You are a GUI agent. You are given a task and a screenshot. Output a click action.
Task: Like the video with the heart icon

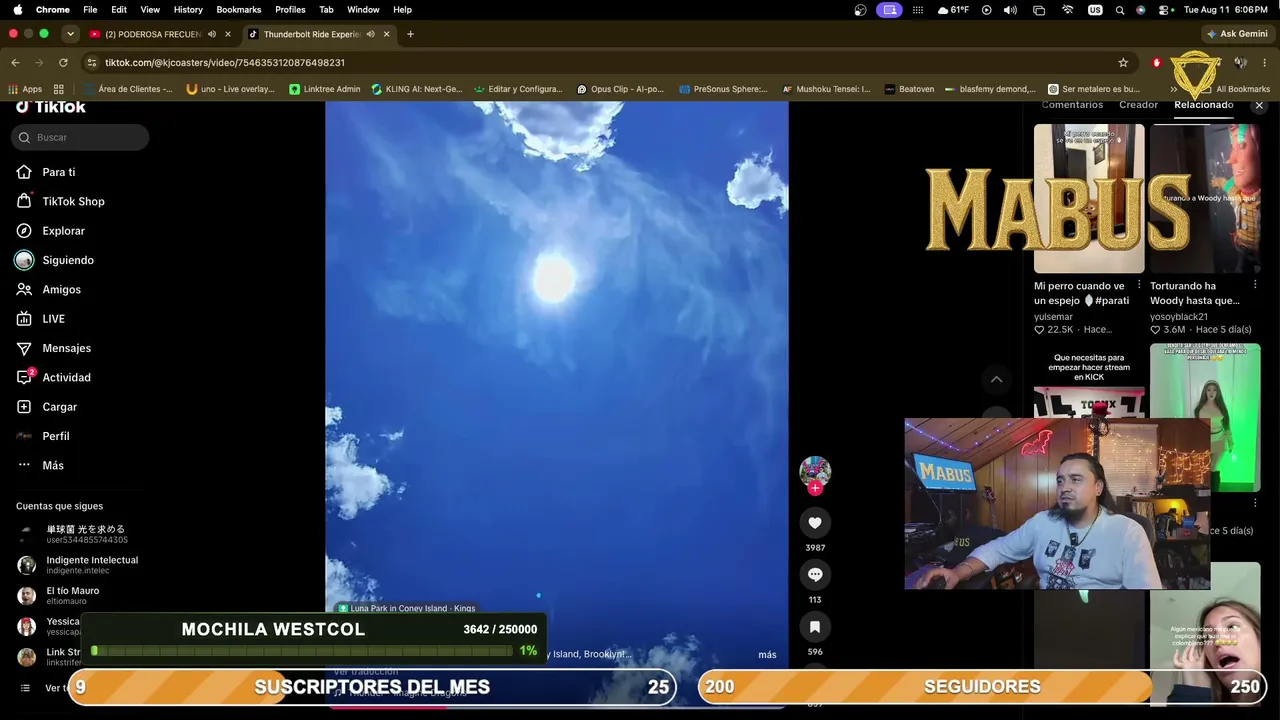(815, 523)
